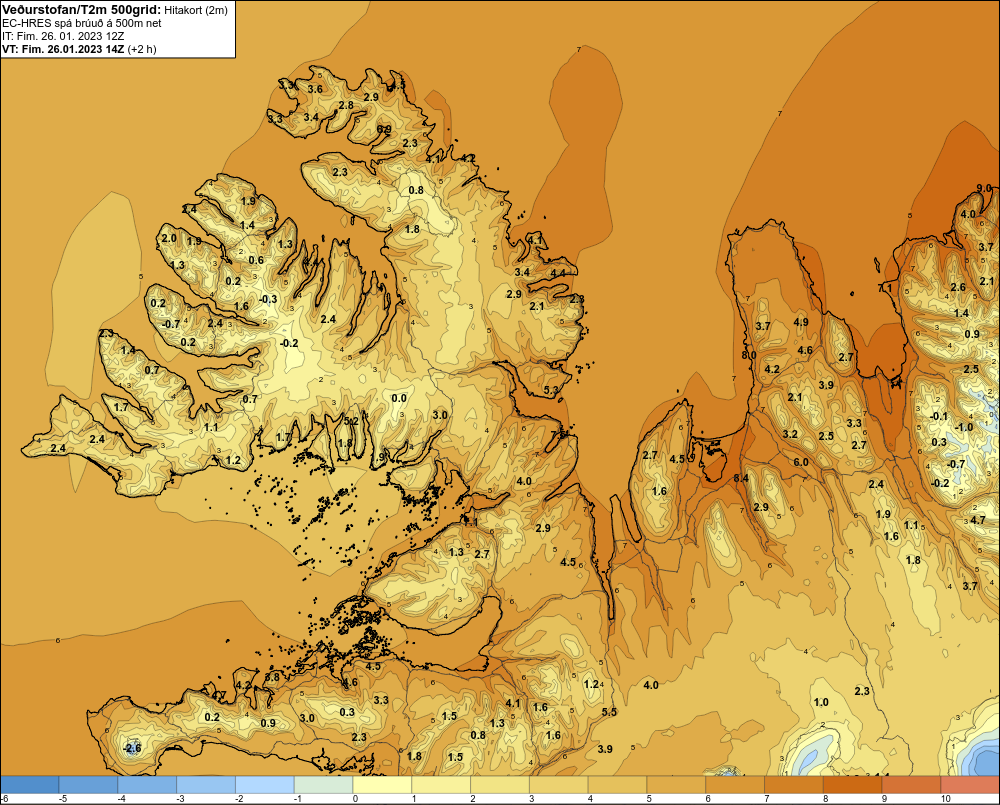Click the legend swatch between 0 and 1
Screen dimensions: 1000x805
pyautogui.click(x=382, y=785)
